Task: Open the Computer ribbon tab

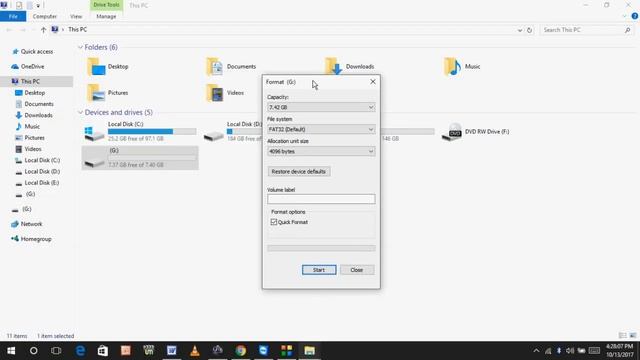Action: coord(44,16)
